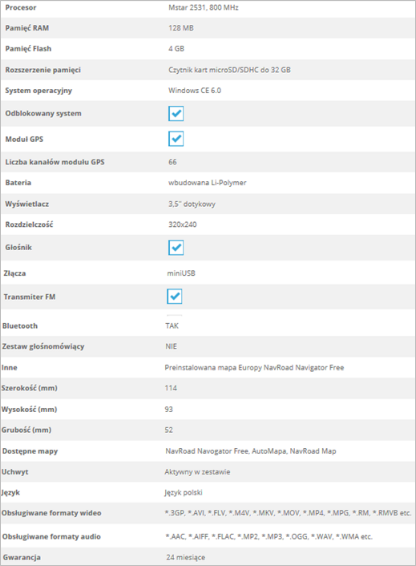Click the Bluetooth TAK value
416x566 pixels.
click(172, 326)
